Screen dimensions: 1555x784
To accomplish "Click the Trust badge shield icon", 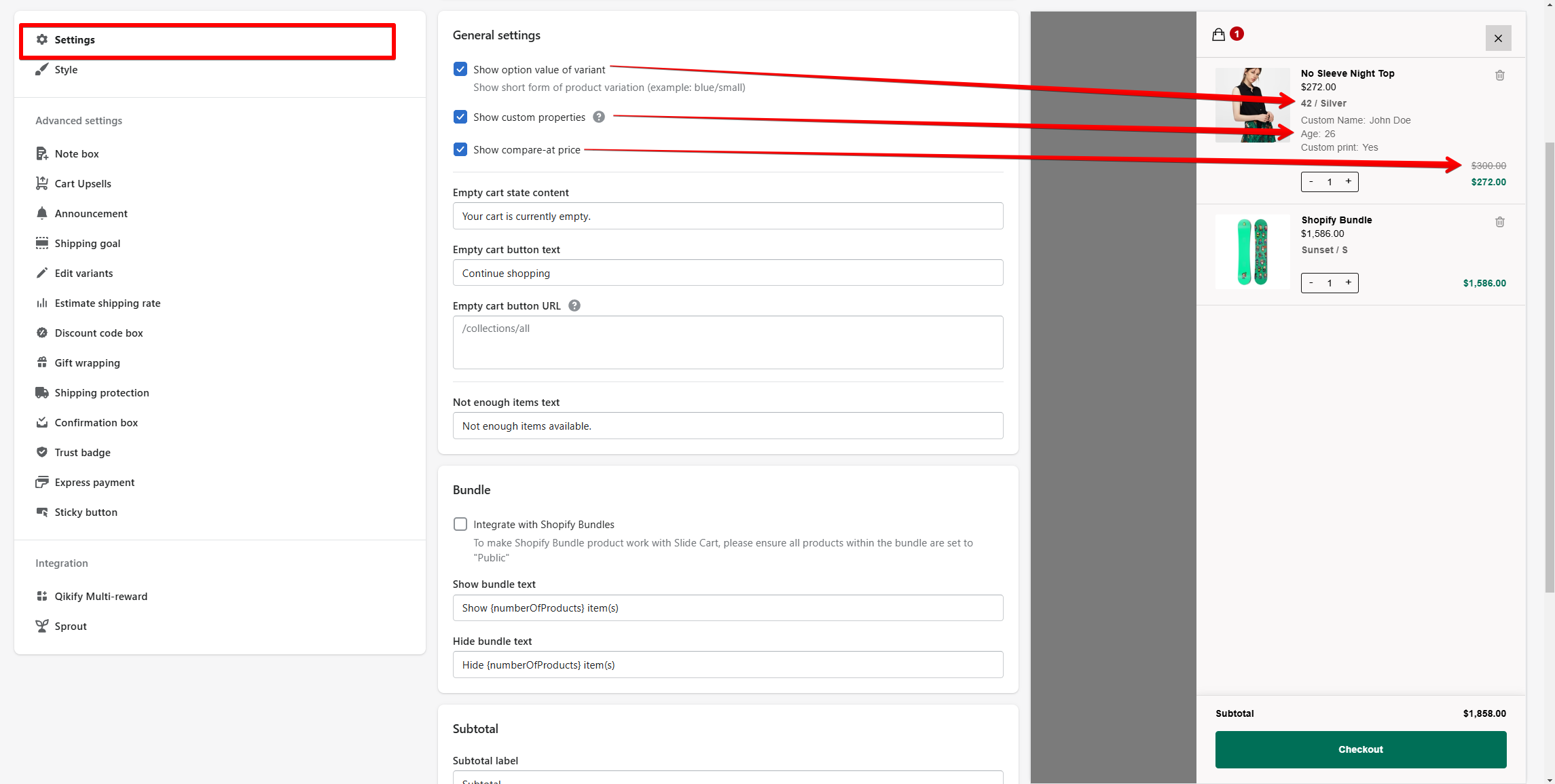I will point(42,452).
